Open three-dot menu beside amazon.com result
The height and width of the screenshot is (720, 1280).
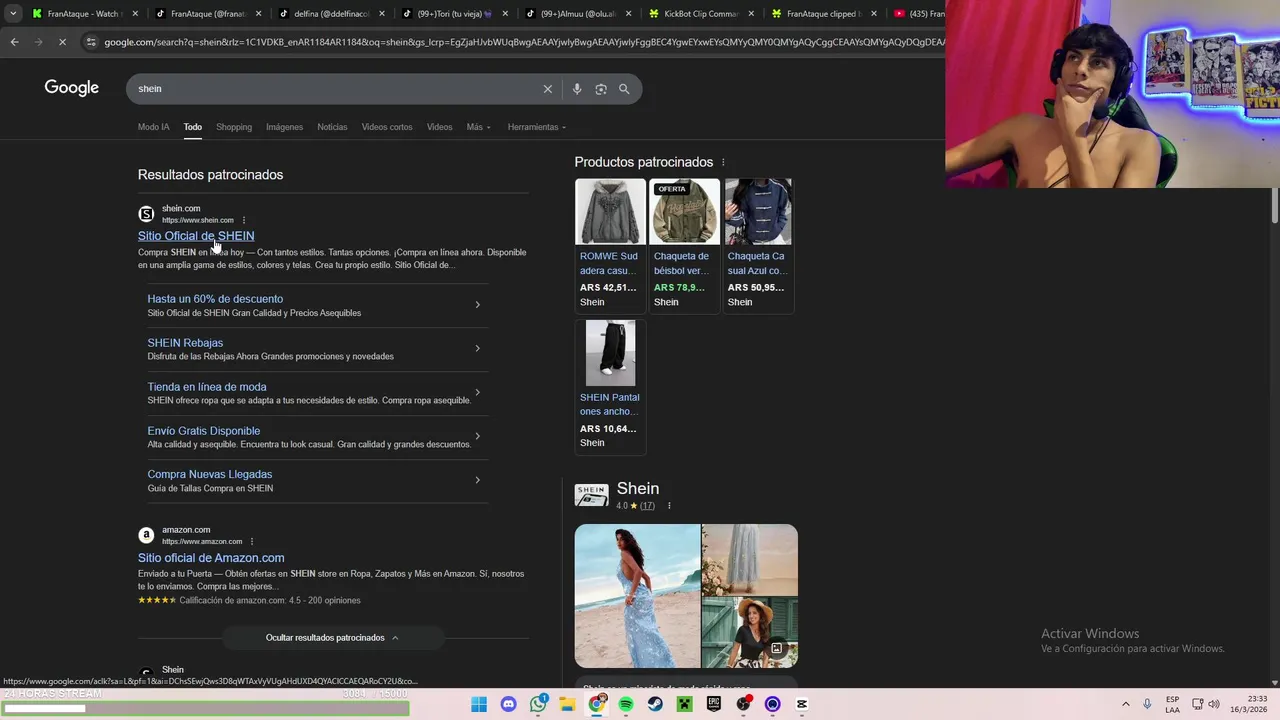252,541
